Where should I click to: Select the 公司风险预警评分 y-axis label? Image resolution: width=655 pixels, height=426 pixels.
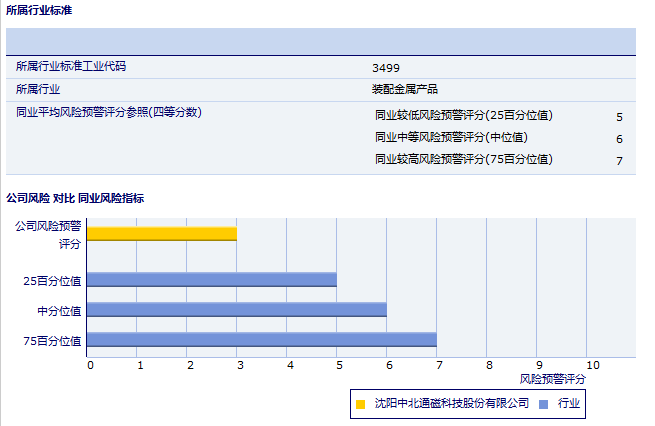coord(48,234)
